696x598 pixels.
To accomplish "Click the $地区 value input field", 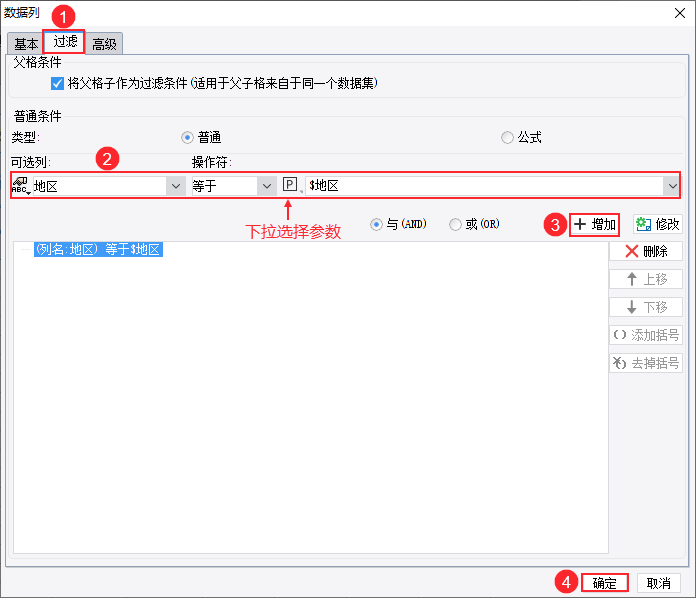I will (484, 186).
